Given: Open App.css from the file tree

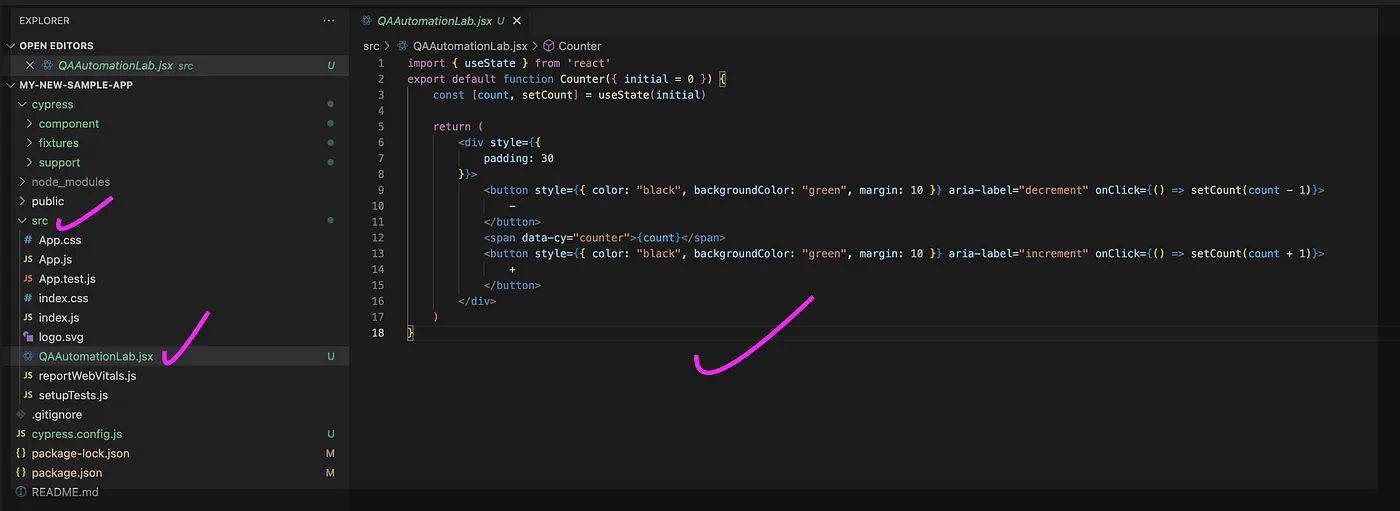Looking at the screenshot, I should [x=60, y=240].
